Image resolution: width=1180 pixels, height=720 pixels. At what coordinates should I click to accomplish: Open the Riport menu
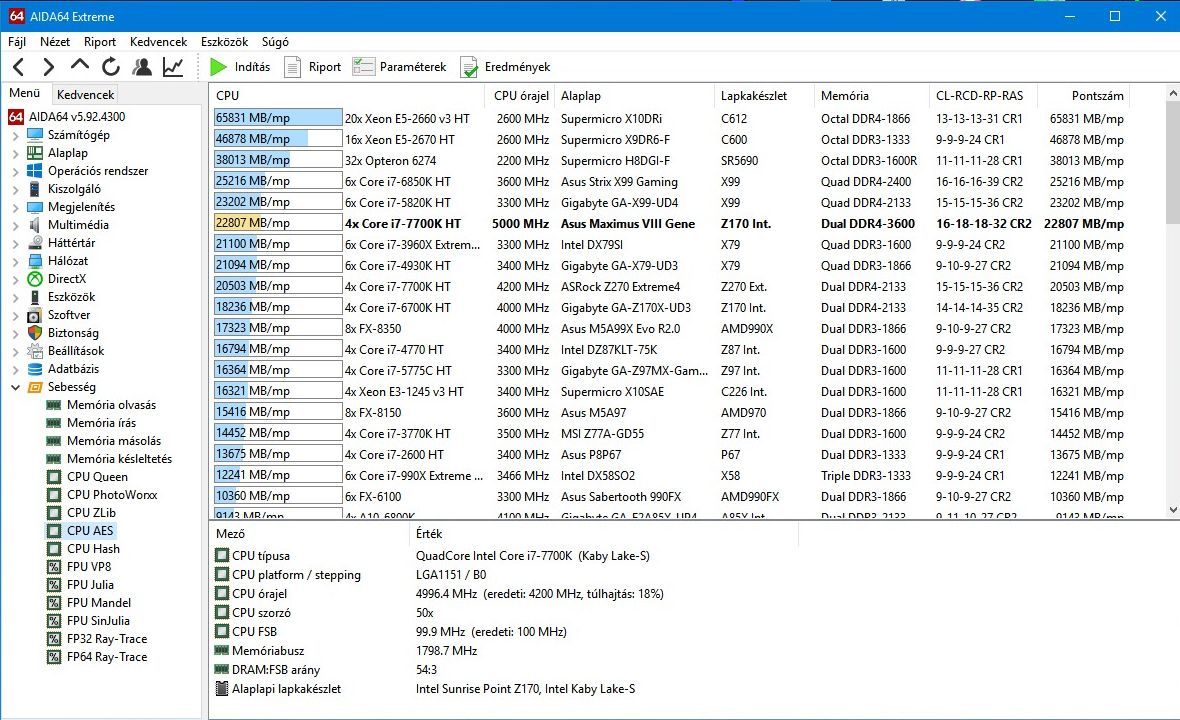(x=100, y=42)
